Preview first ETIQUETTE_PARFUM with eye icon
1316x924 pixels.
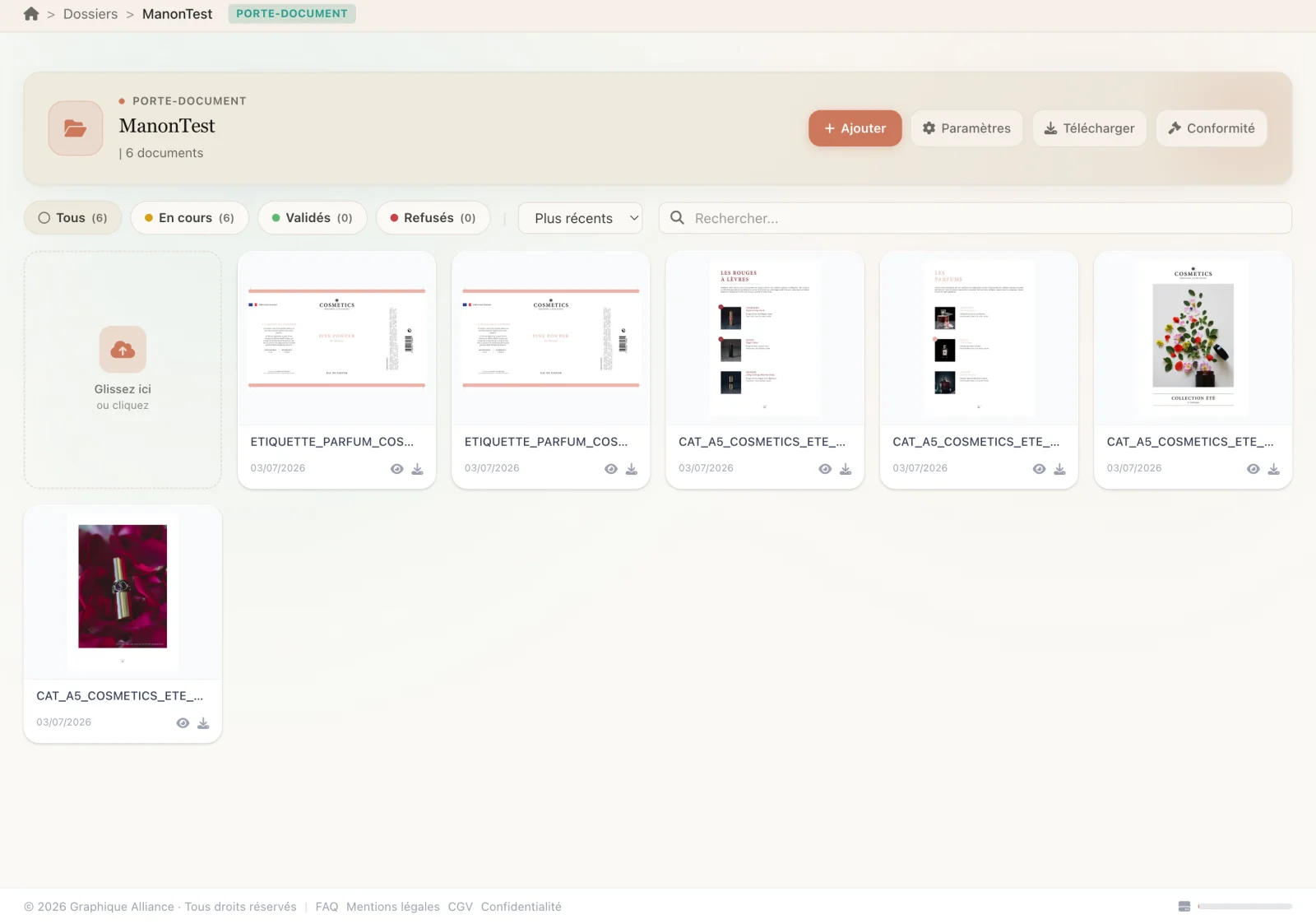pos(396,469)
